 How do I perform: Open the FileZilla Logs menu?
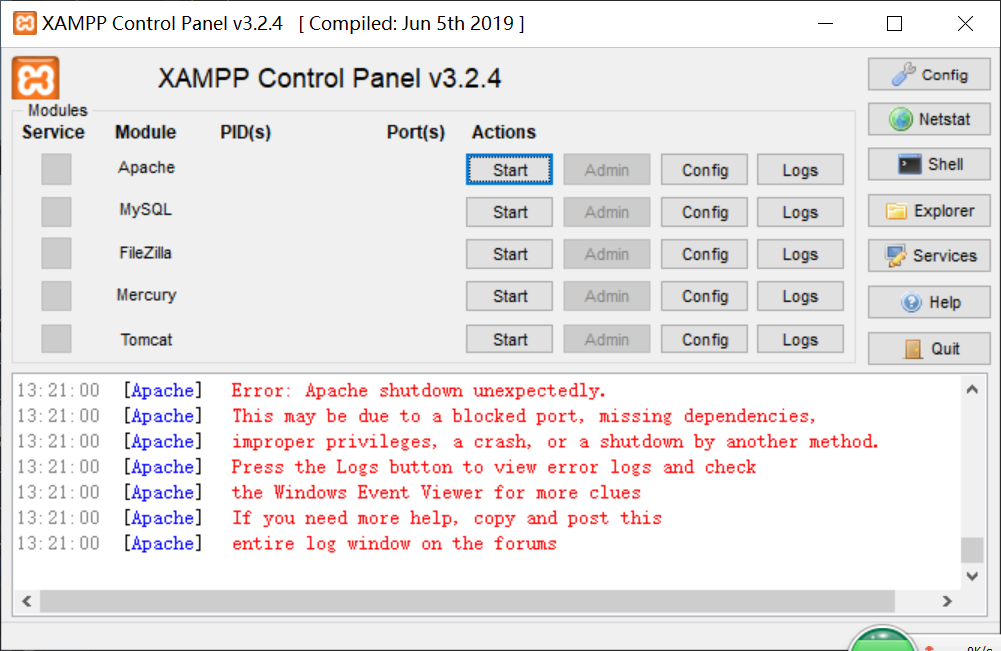pos(801,254)
